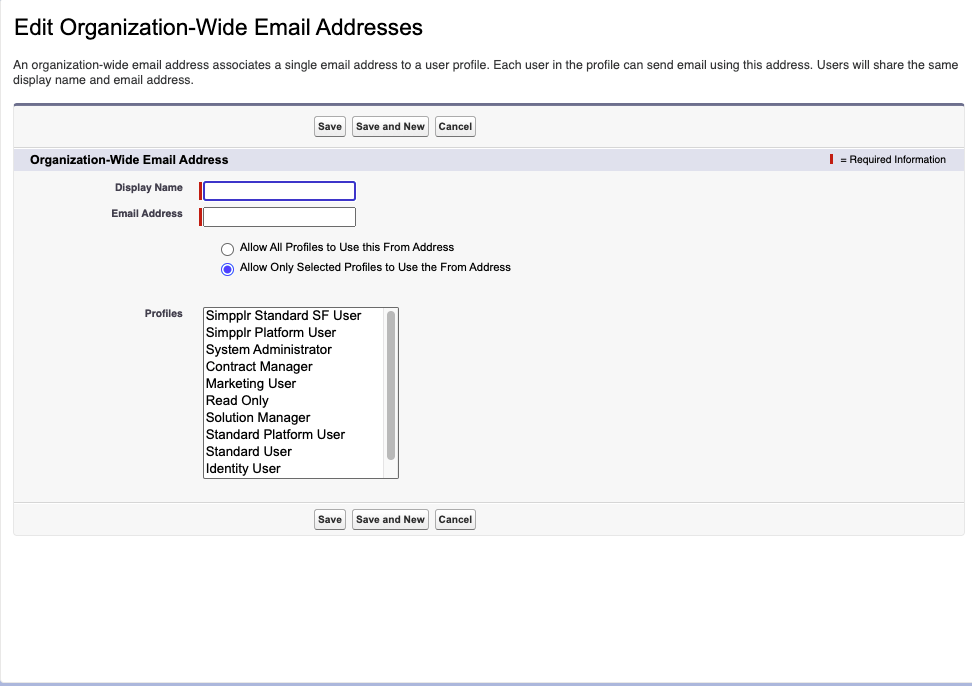Click the bottom Cancel button

(x=455, y=519)
